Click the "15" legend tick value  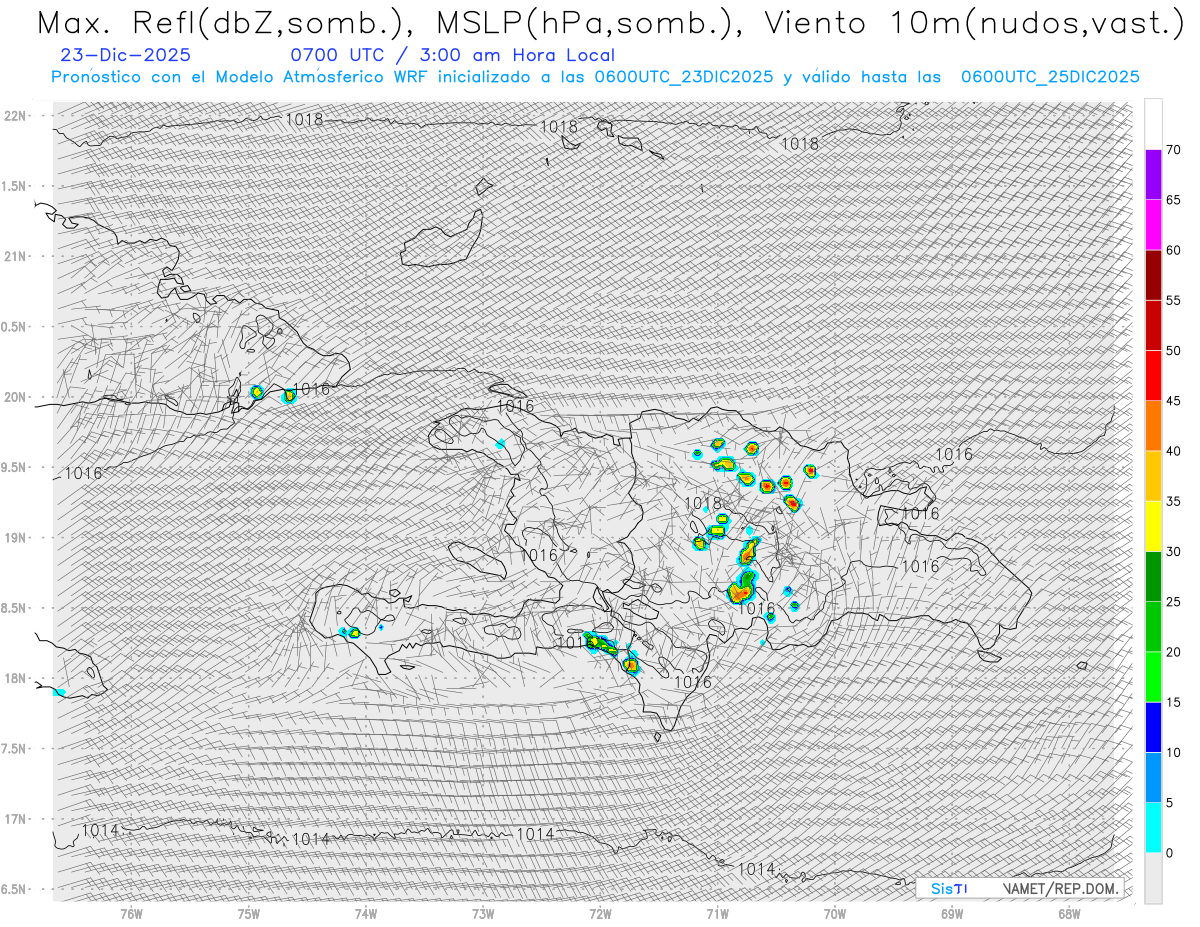point(1174,702)
